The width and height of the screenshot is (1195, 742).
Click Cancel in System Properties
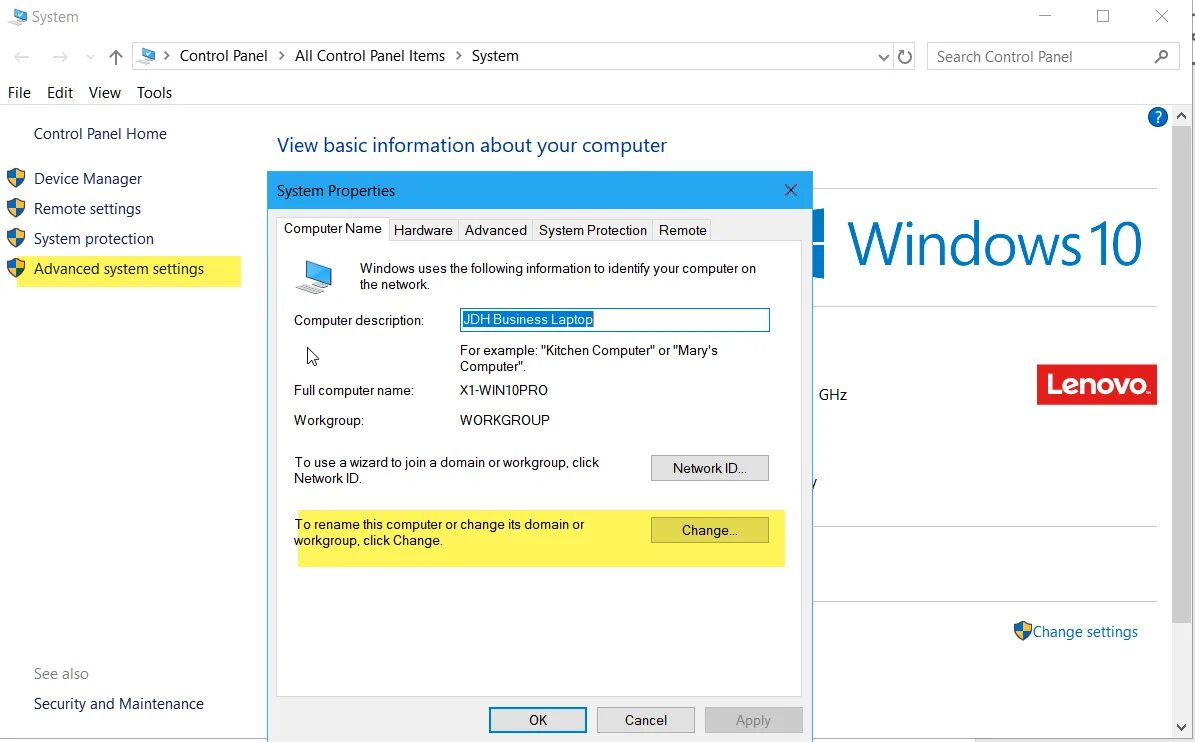coord(646,720)
